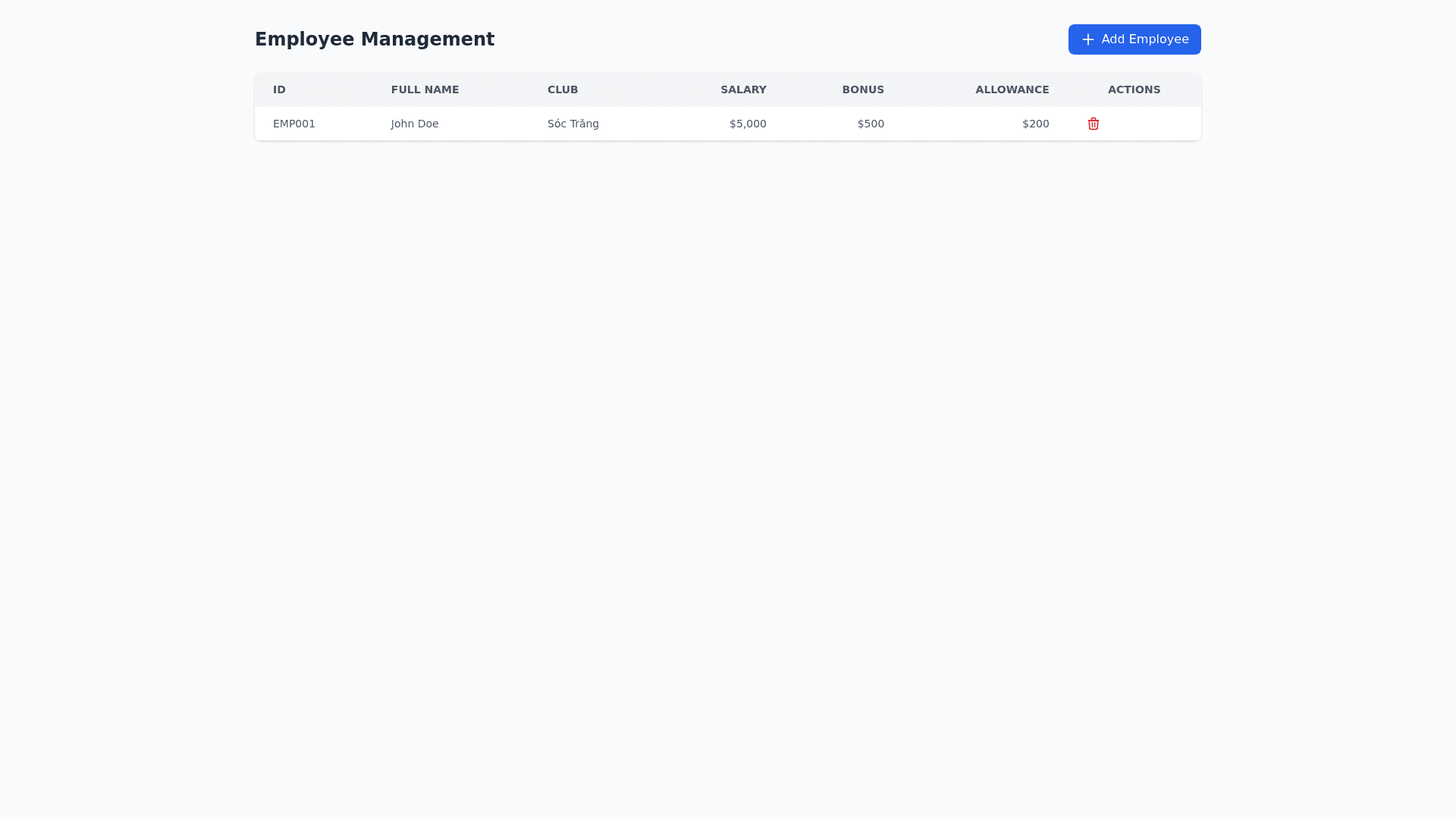Viewport: 1456px width, 819px height.
Task: Click the Add Employee button label text
Action: click(1144, 39)
